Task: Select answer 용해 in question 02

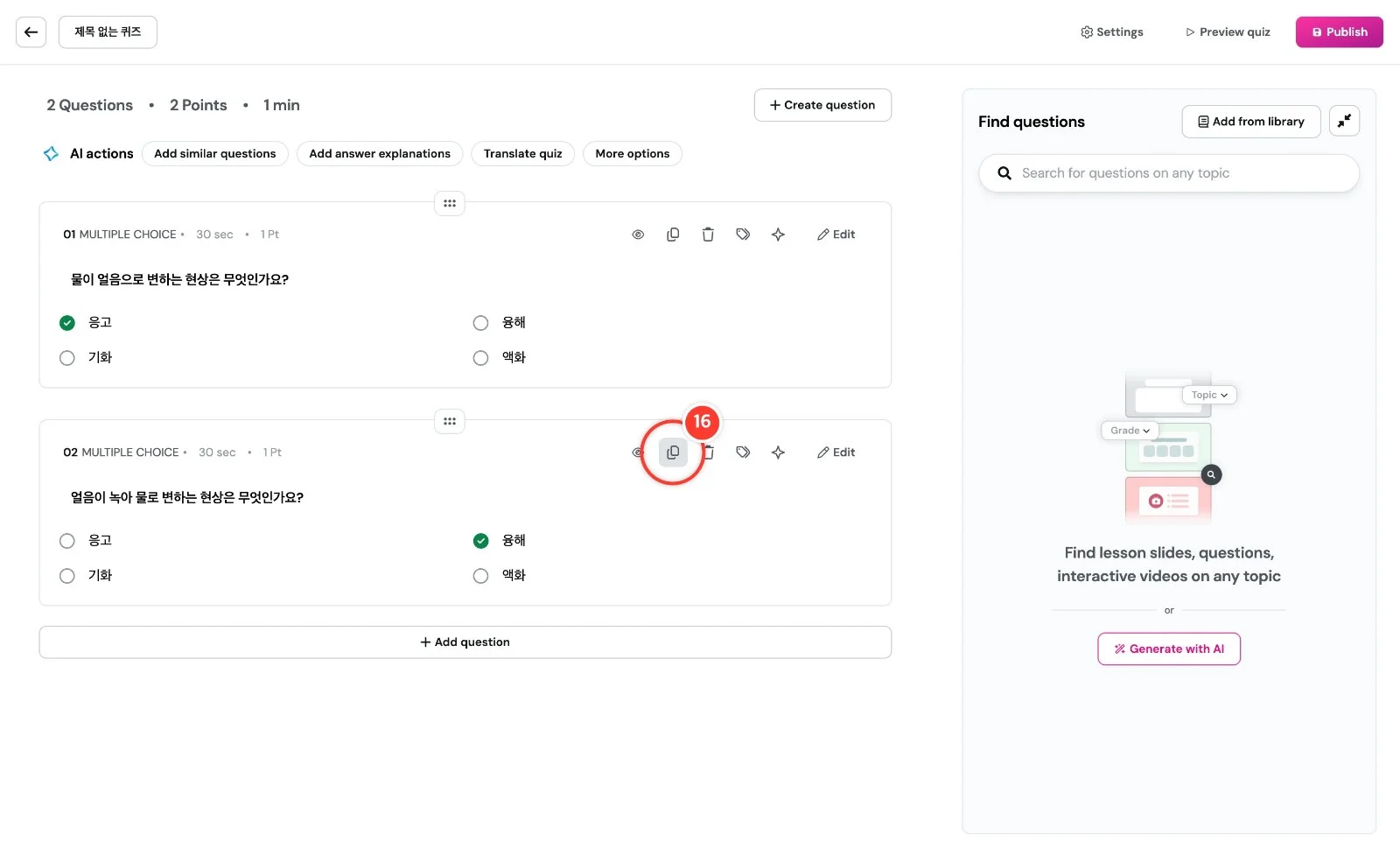Action: pos(480,541)
